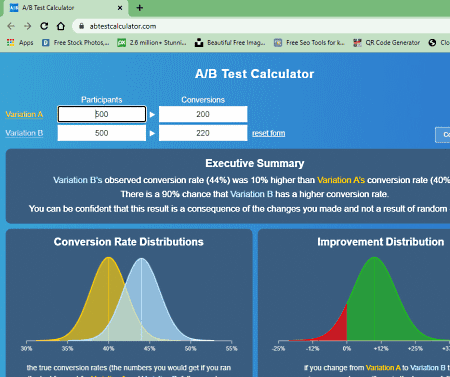This screenshot has height=377, width=450.
Task: Click the Variation B label
Action: (24, 133)
